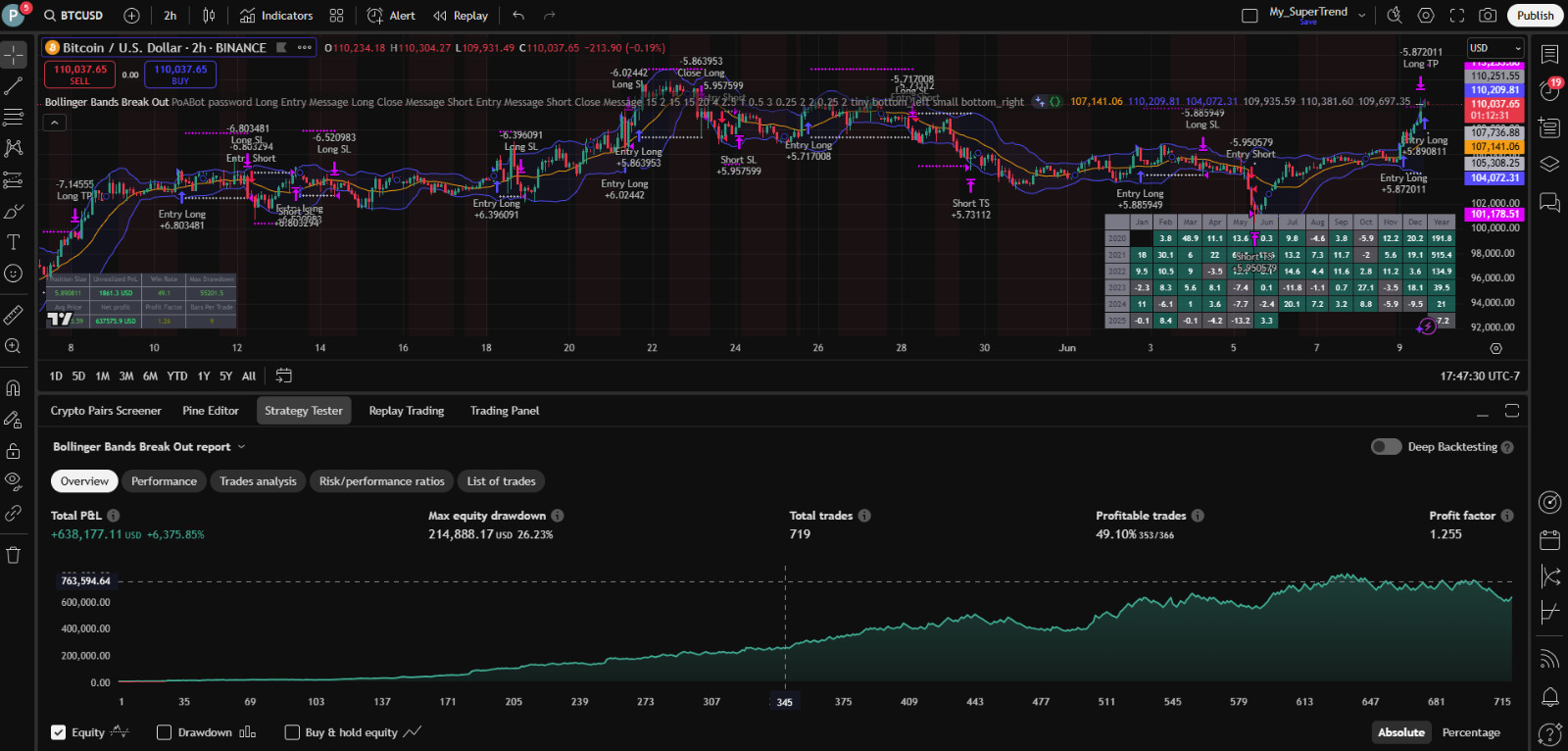Open price scale settings gear icon
Screen dimensions: 1568x751
[x=1495, y=348]
